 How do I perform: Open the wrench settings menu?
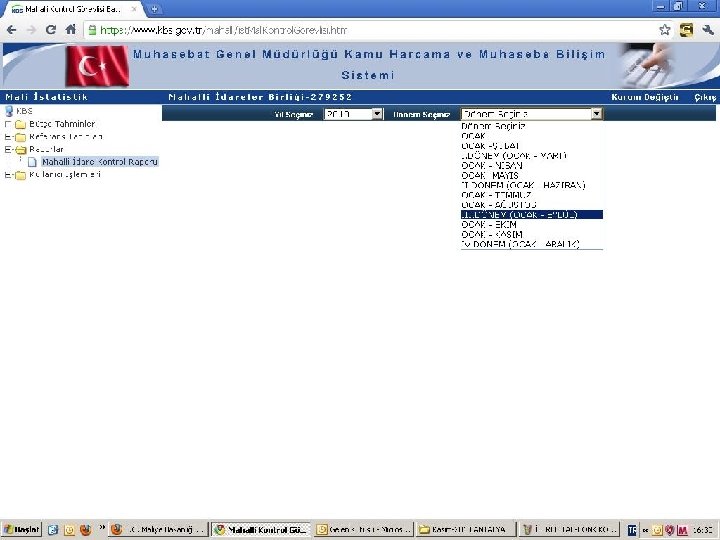(708, 30)
